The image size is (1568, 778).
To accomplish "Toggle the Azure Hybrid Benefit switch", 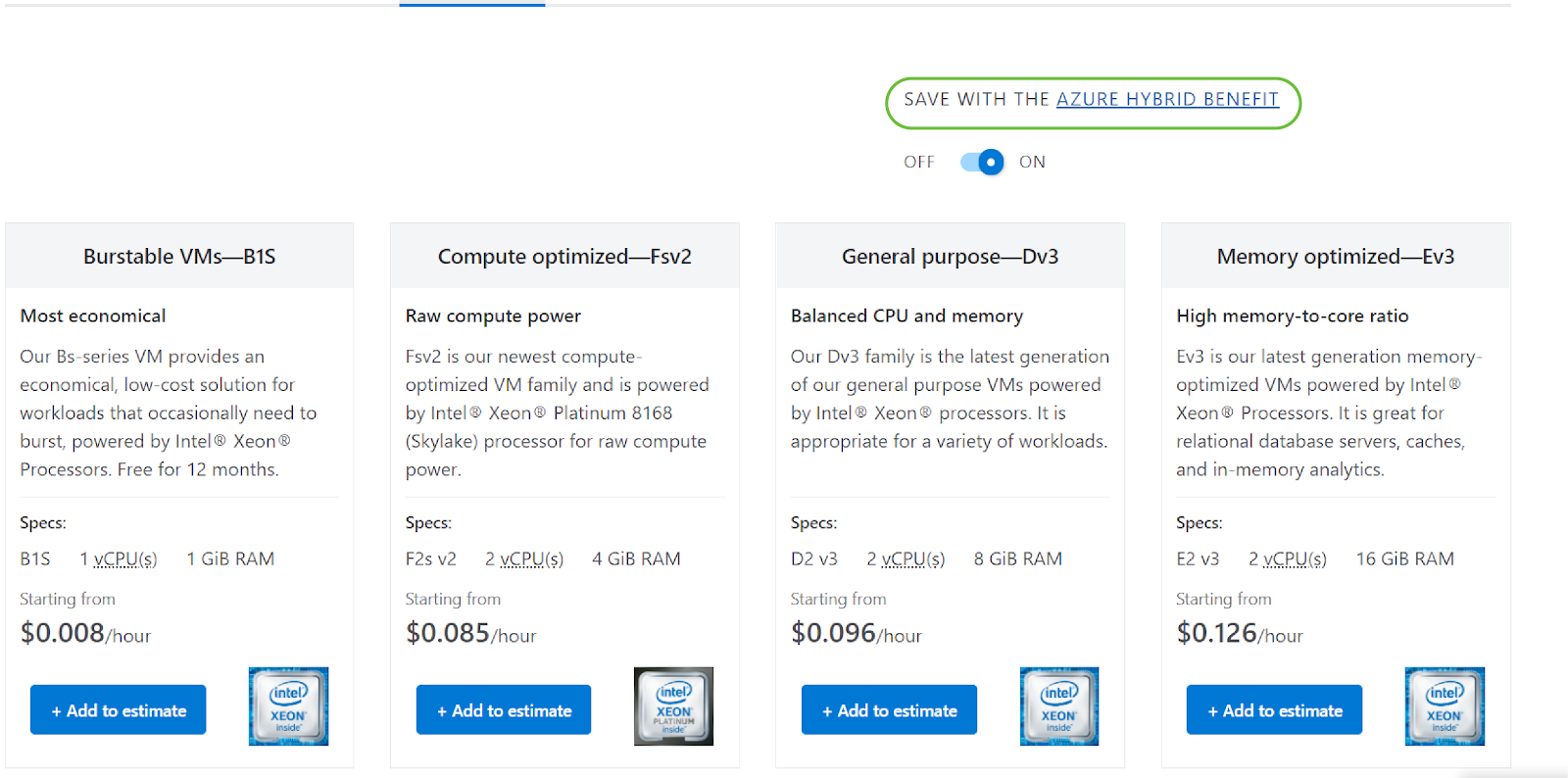I will (982, 162).
